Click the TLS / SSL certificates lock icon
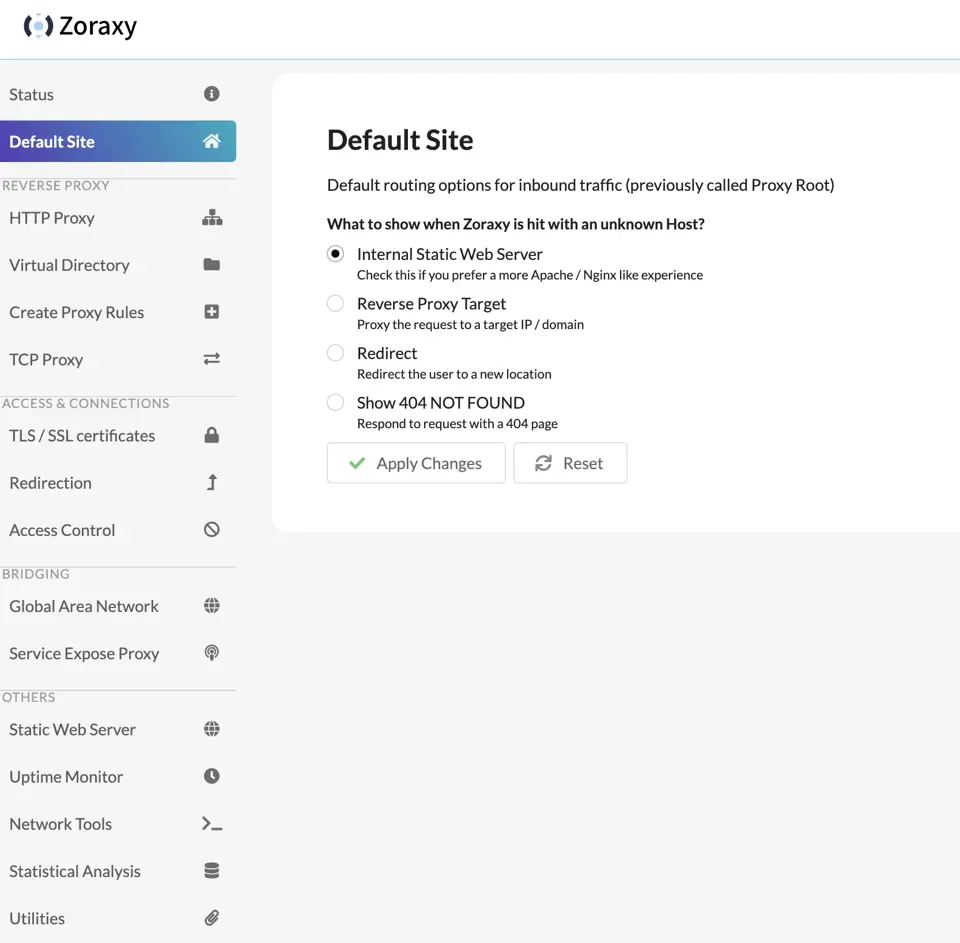This screenshot has width=960, height=943. coord(211,435)
